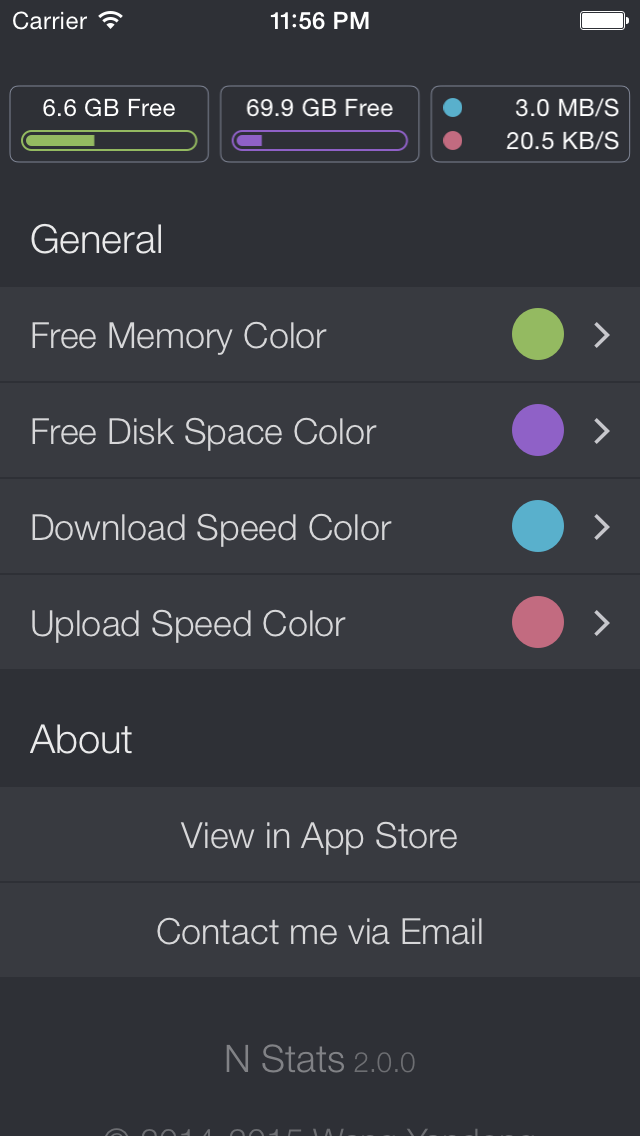Tap Contact me via Email
640x1136 pixels.
tap(319, 930)
